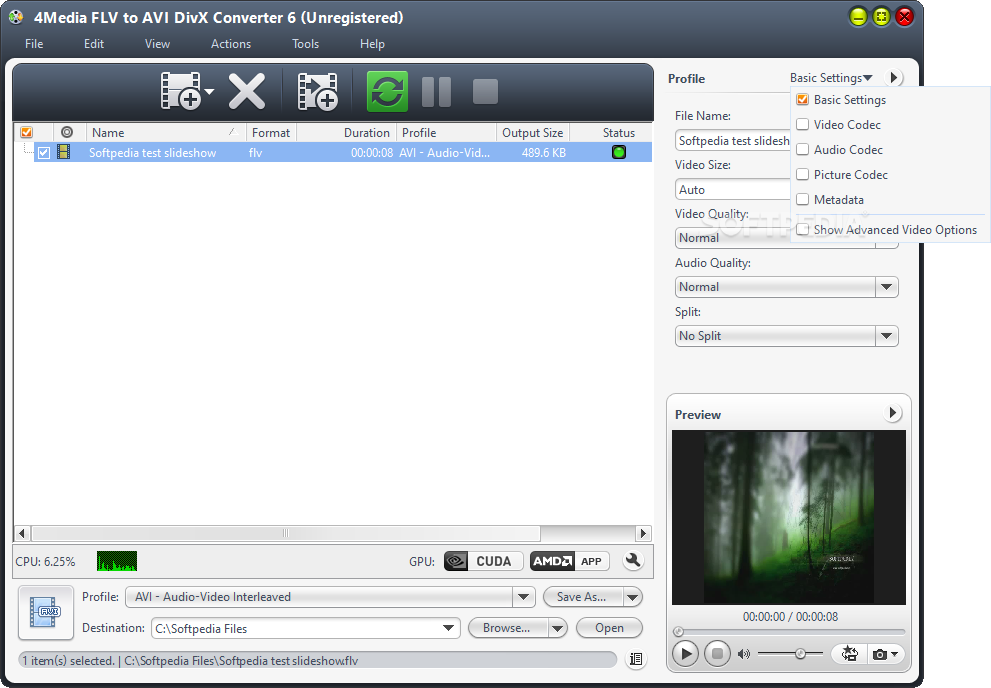Click the AVI profile format icon at bottom left
The height and width of the screenshot is (688, 991).
46,612
